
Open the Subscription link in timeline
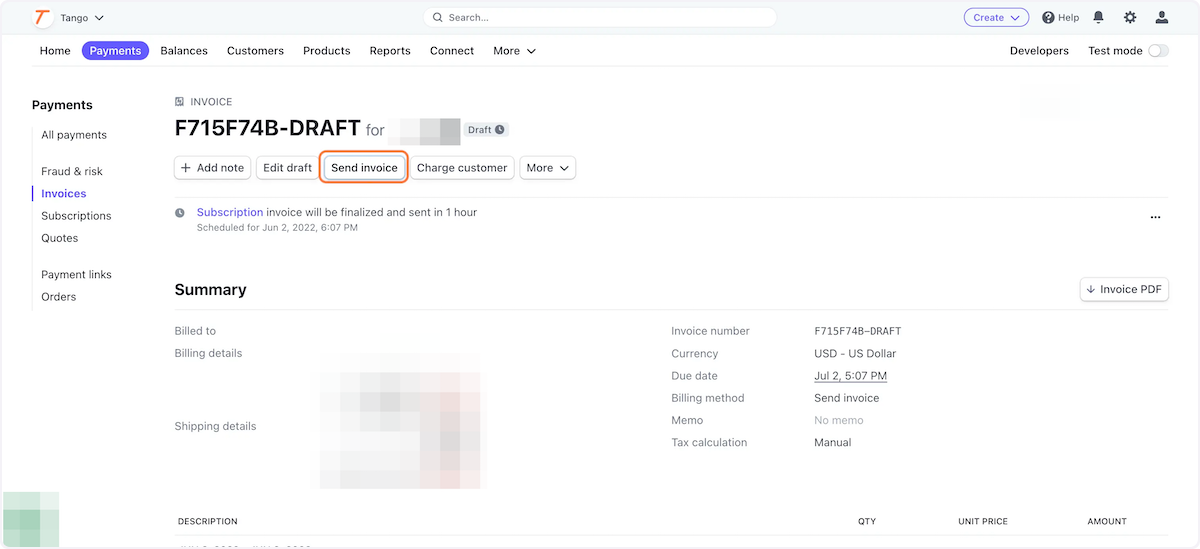(x=230, y=212)
